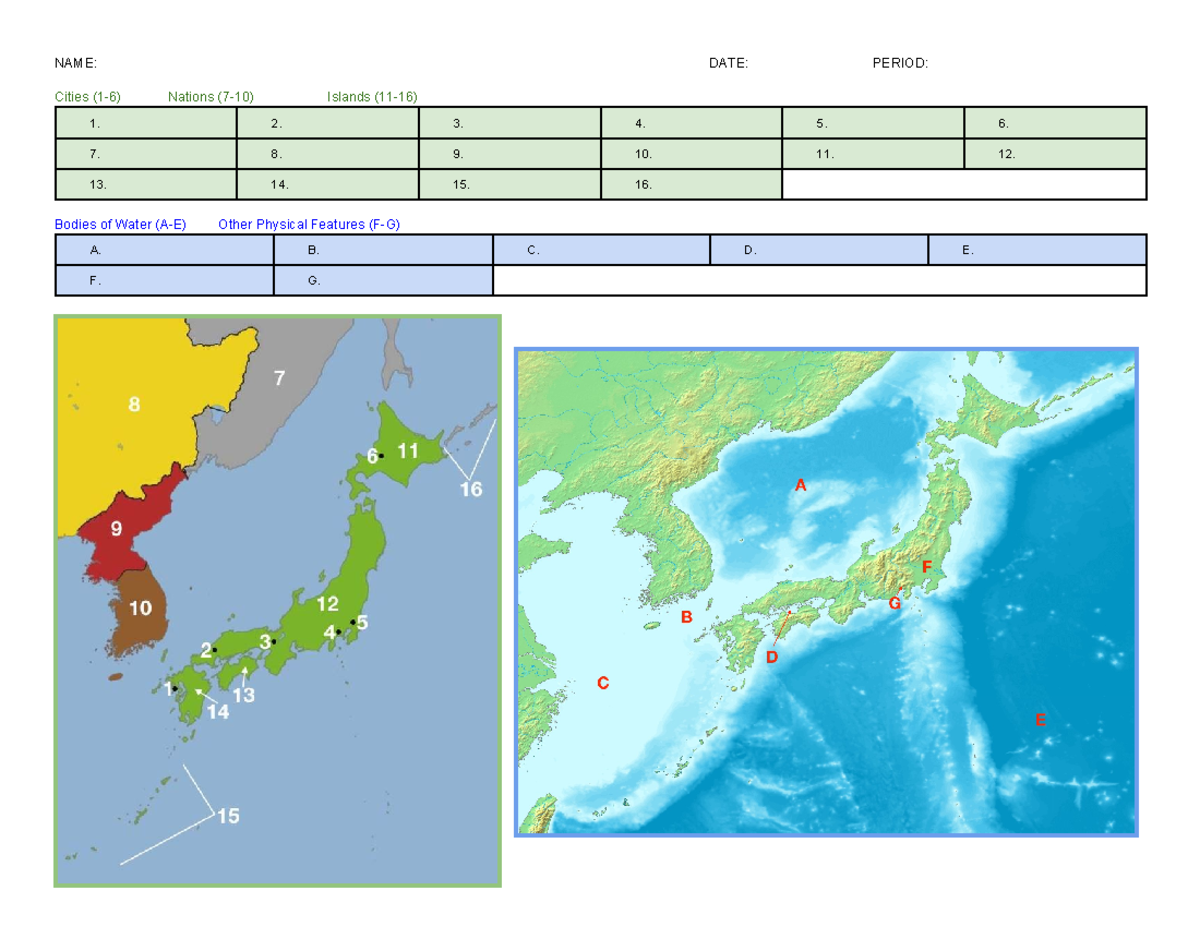Select cell 16 in the answer table
The image size is (1200, 927).
pyautogui.click(x=690, y=184)
